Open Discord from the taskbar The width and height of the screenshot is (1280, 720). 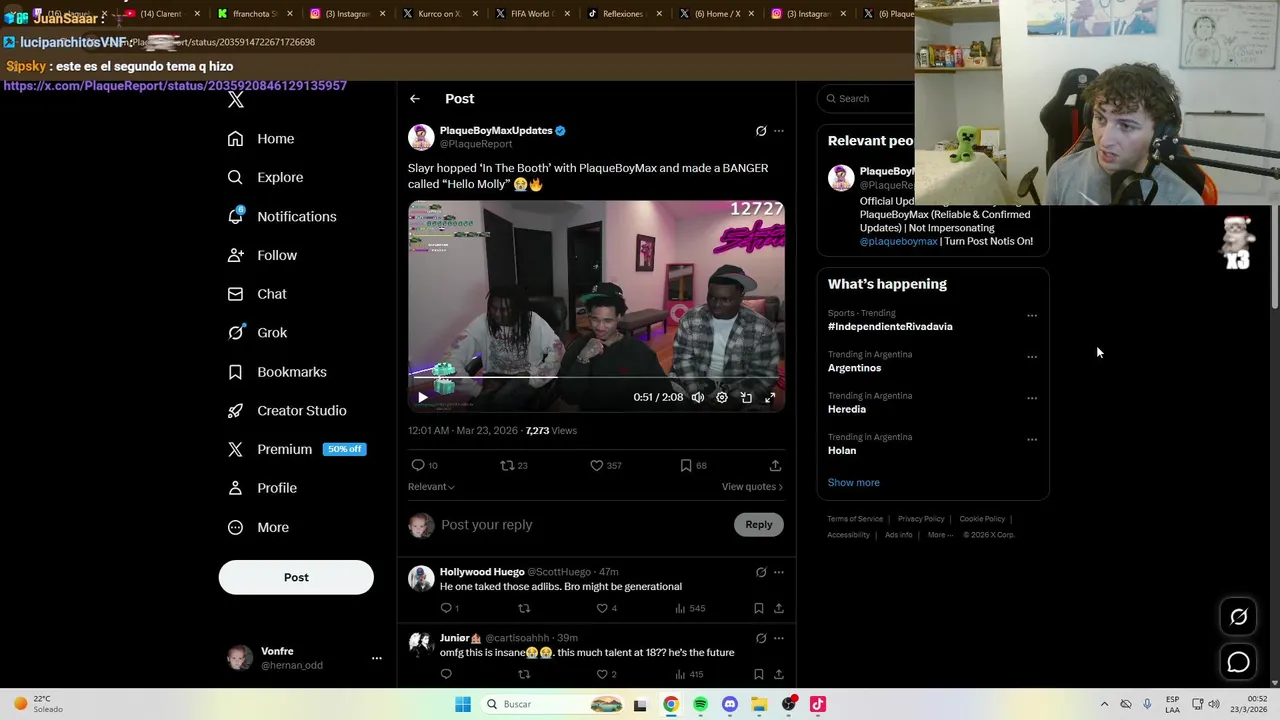[x=730, y=704]
